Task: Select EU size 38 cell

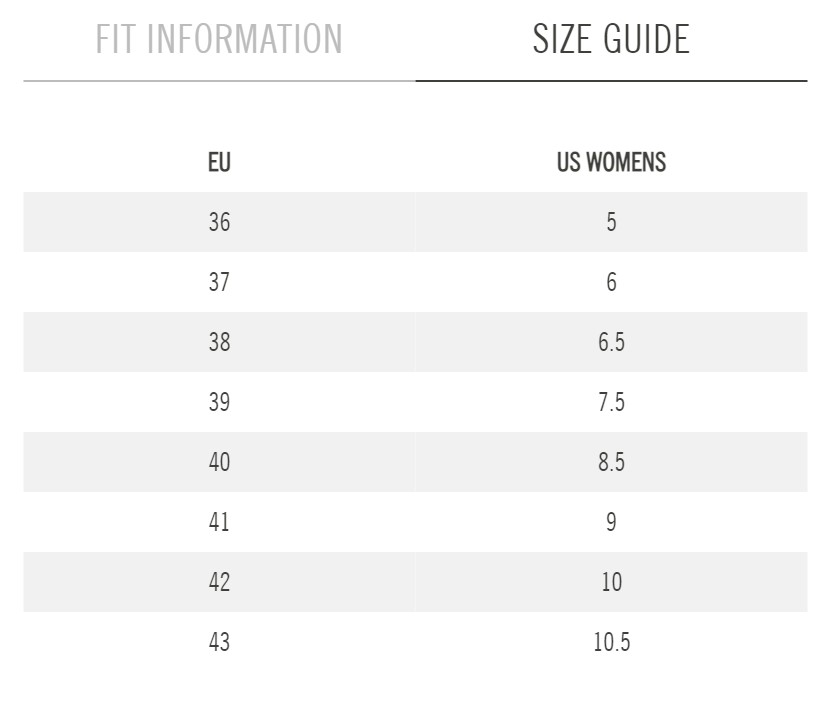Action: pos(219,342)
